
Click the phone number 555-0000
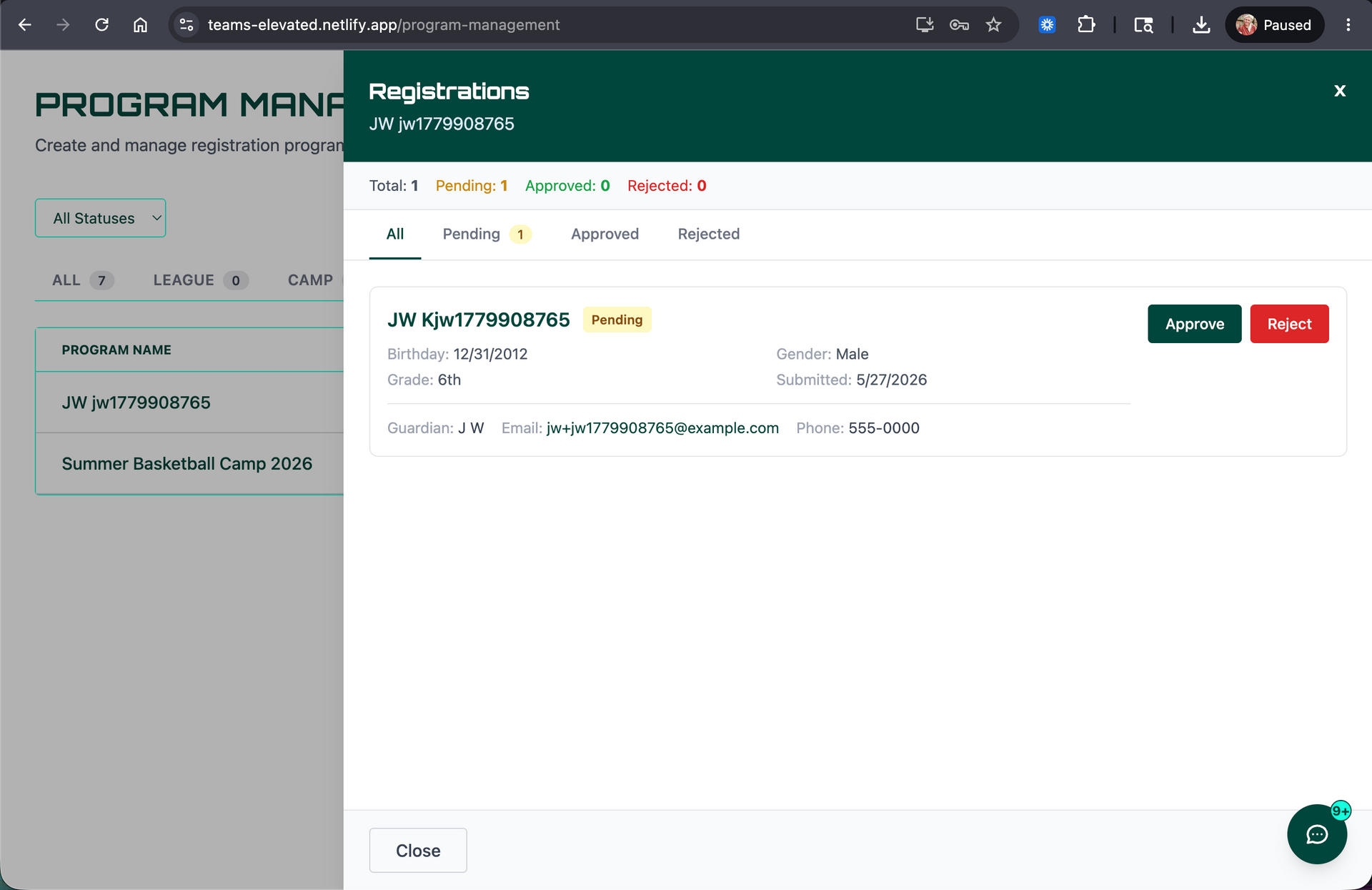[884, 427]
